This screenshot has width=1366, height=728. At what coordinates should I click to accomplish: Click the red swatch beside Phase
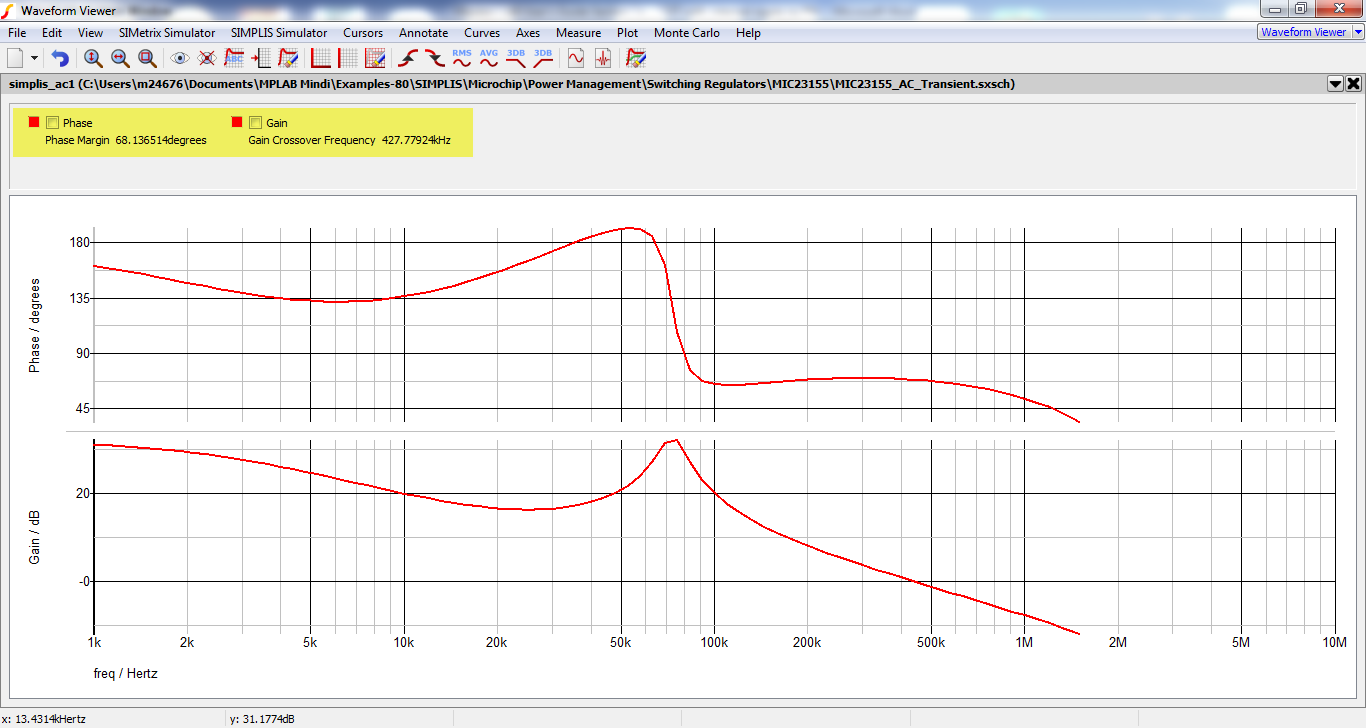pyautogui.click(x=34, y=122)
